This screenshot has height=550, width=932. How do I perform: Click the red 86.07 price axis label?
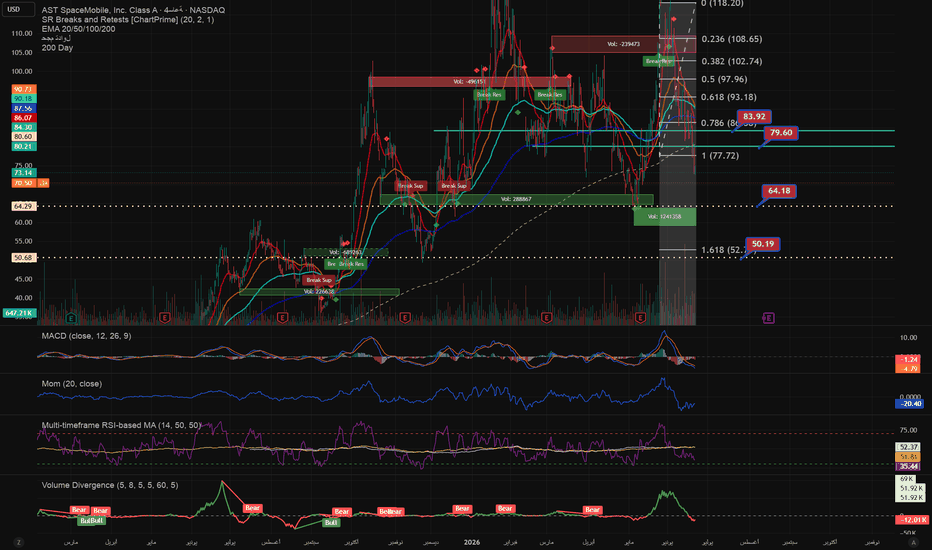23,118
